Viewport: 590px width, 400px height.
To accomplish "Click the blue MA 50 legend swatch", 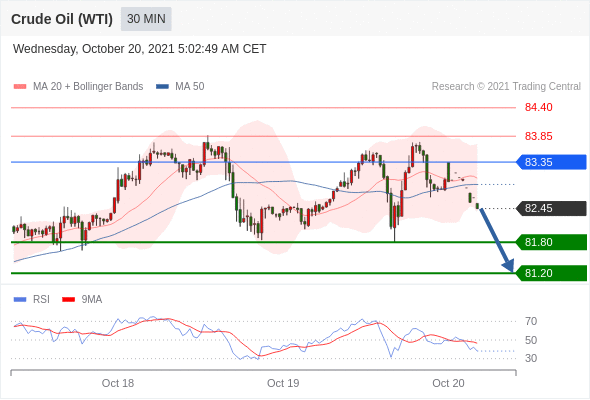I will coord(162,87).
